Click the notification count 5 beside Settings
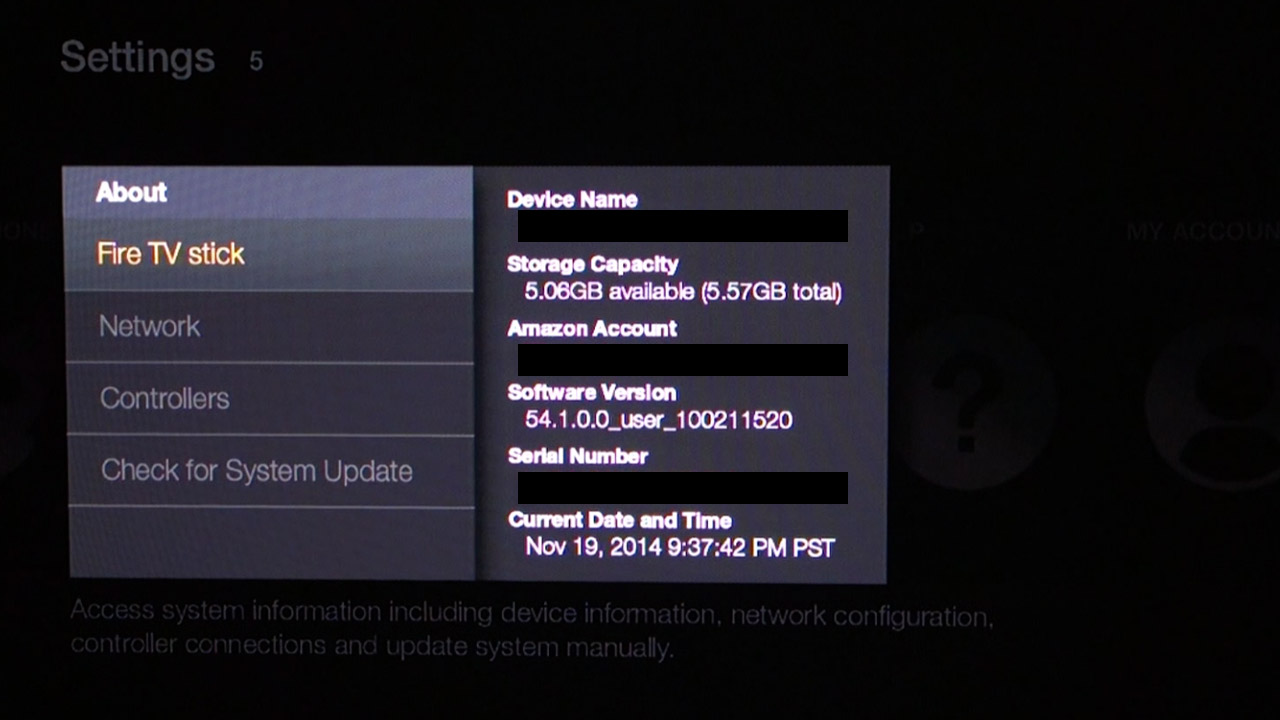This screenshot has height=720, width=1280. (x=256, y=62)
